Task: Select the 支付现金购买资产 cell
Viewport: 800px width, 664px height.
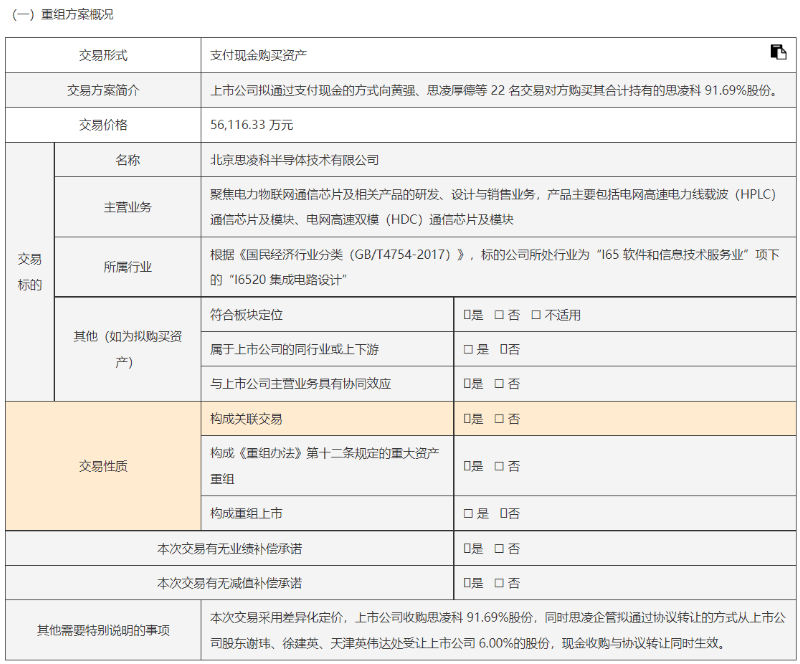Action: coord(258,55)
